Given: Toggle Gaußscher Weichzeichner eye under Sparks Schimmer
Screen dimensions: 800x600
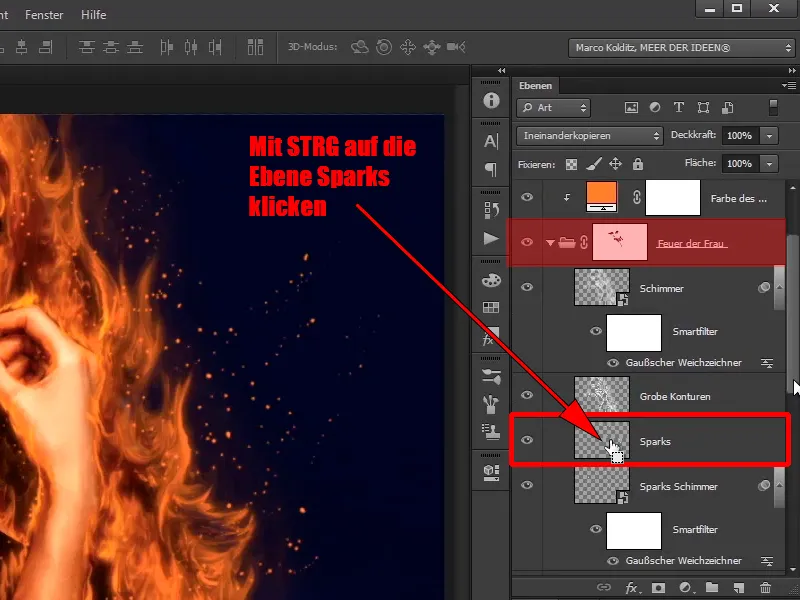Looking at the screenshot, I should click(x=613, y=561).
